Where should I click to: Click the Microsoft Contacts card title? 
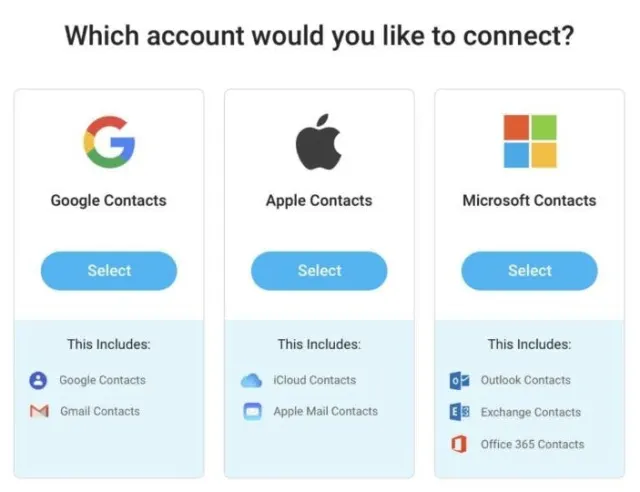pos(529,201)
